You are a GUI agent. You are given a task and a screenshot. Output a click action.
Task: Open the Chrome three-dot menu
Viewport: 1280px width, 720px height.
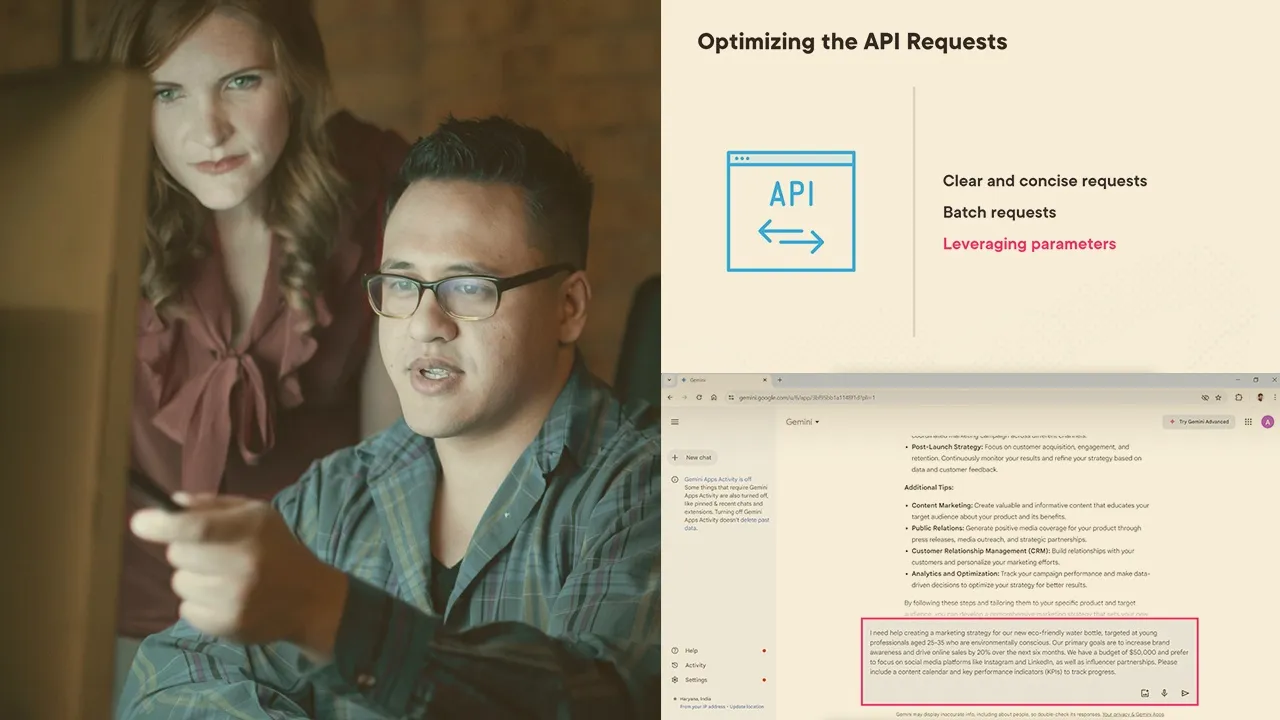[x=1273, y=397]
